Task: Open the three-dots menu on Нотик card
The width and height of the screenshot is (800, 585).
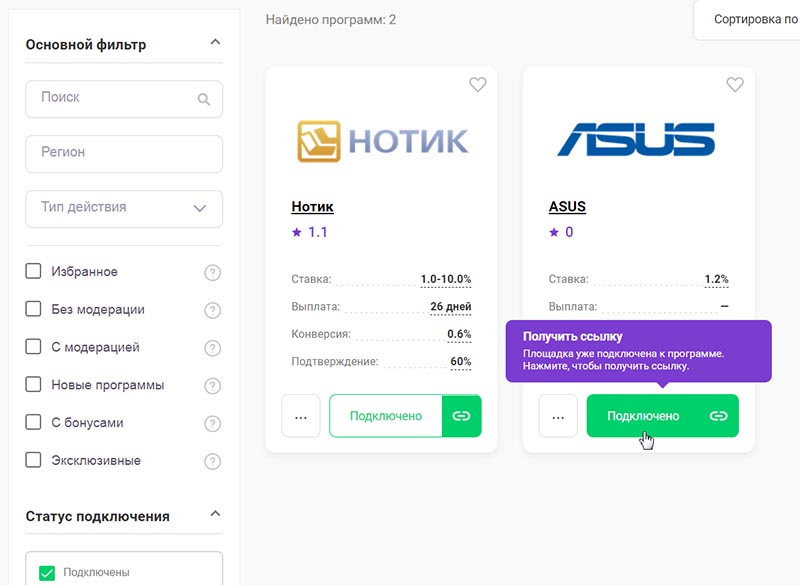Action: point(301,416)
